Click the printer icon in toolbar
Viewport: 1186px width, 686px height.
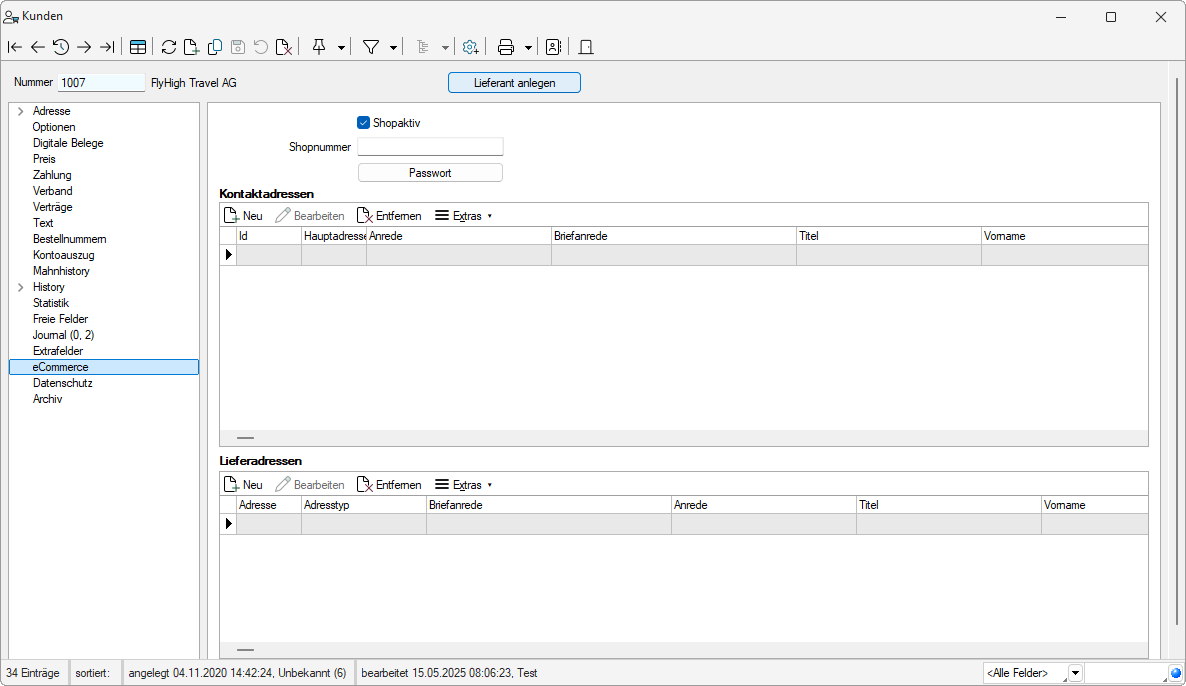506,47
